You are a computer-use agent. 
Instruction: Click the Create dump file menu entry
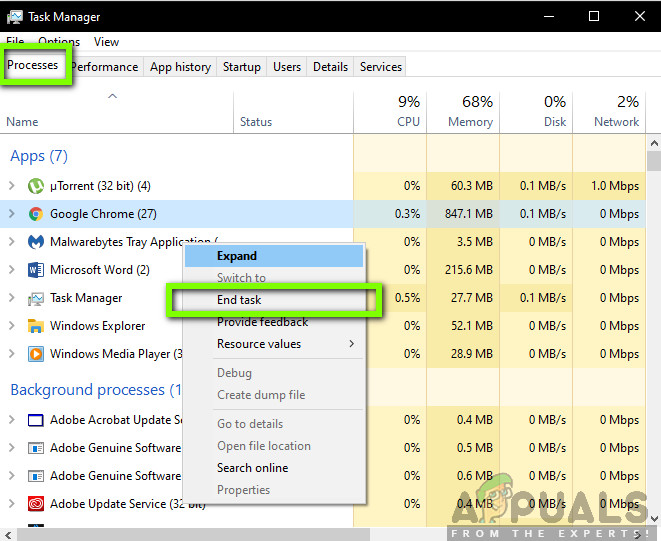click(274, 395)
